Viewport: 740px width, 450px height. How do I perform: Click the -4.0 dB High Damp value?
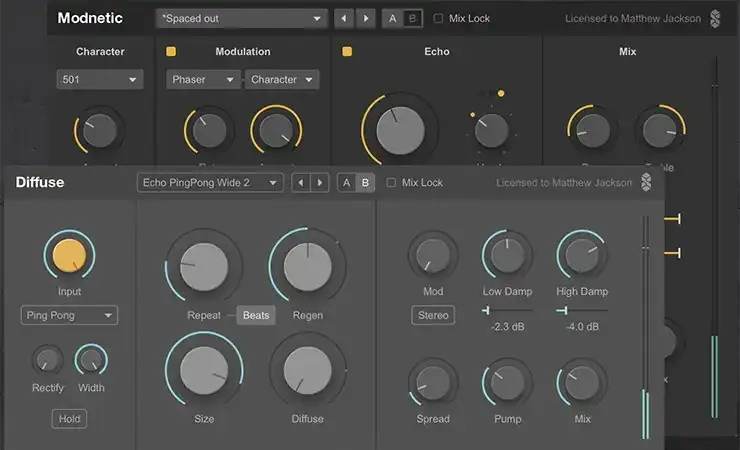[x=582, y=326]
